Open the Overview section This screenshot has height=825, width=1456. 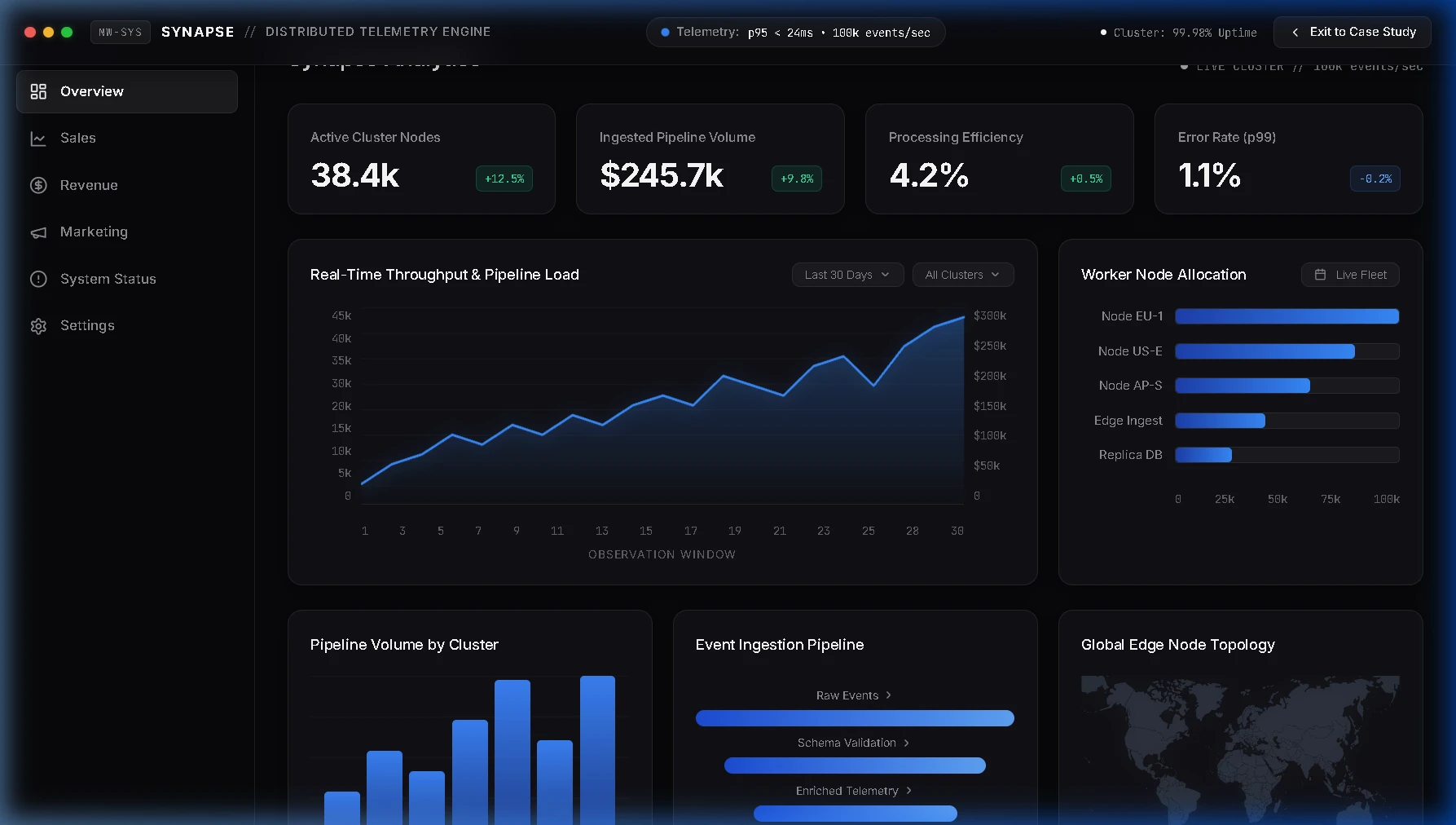(127, 91)
